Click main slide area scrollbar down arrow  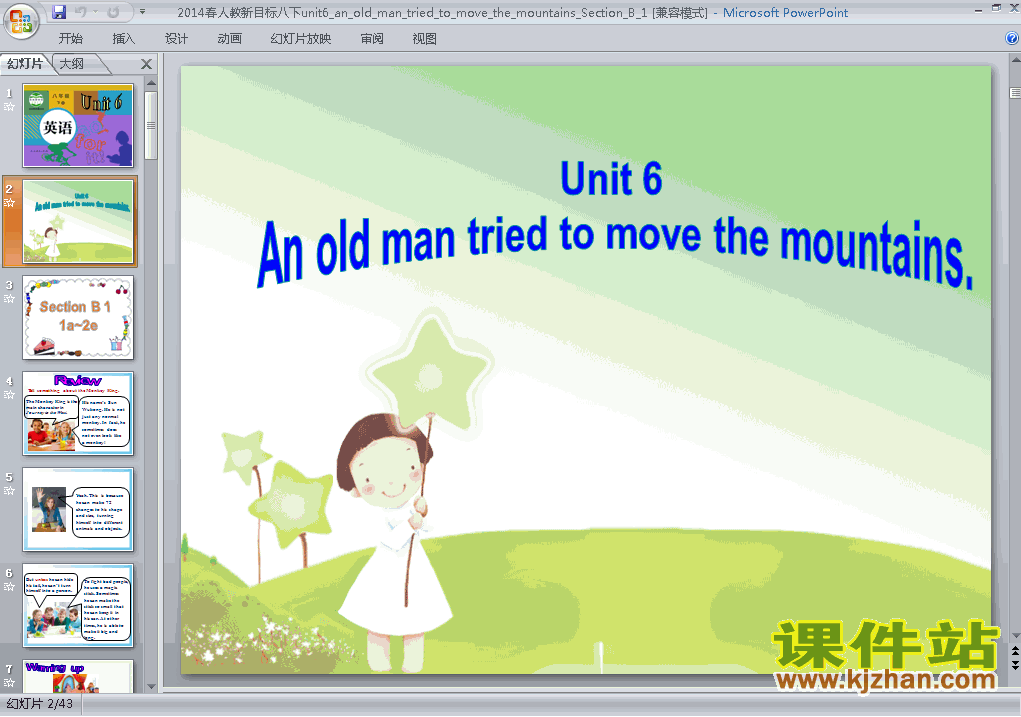pos(1015,636)
